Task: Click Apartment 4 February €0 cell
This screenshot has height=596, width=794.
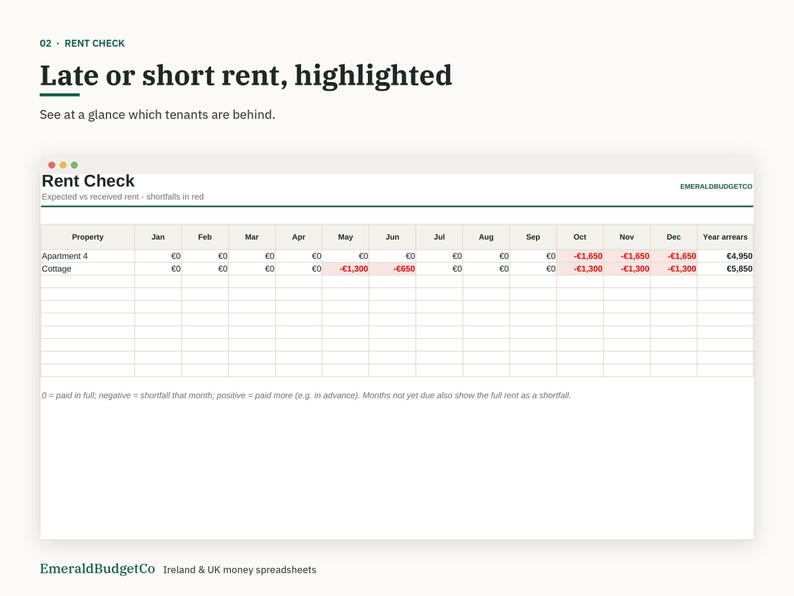Action: pos(205,256)
